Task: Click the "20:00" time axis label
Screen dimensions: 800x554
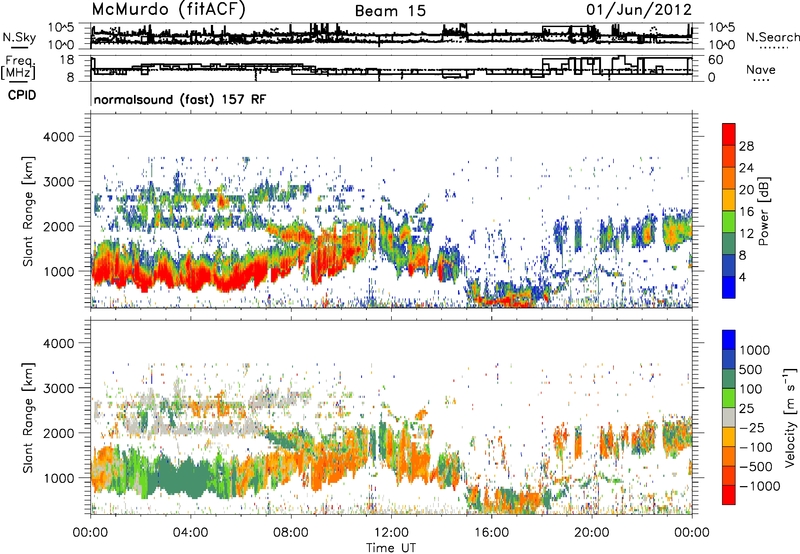Action: click(592, 533)
